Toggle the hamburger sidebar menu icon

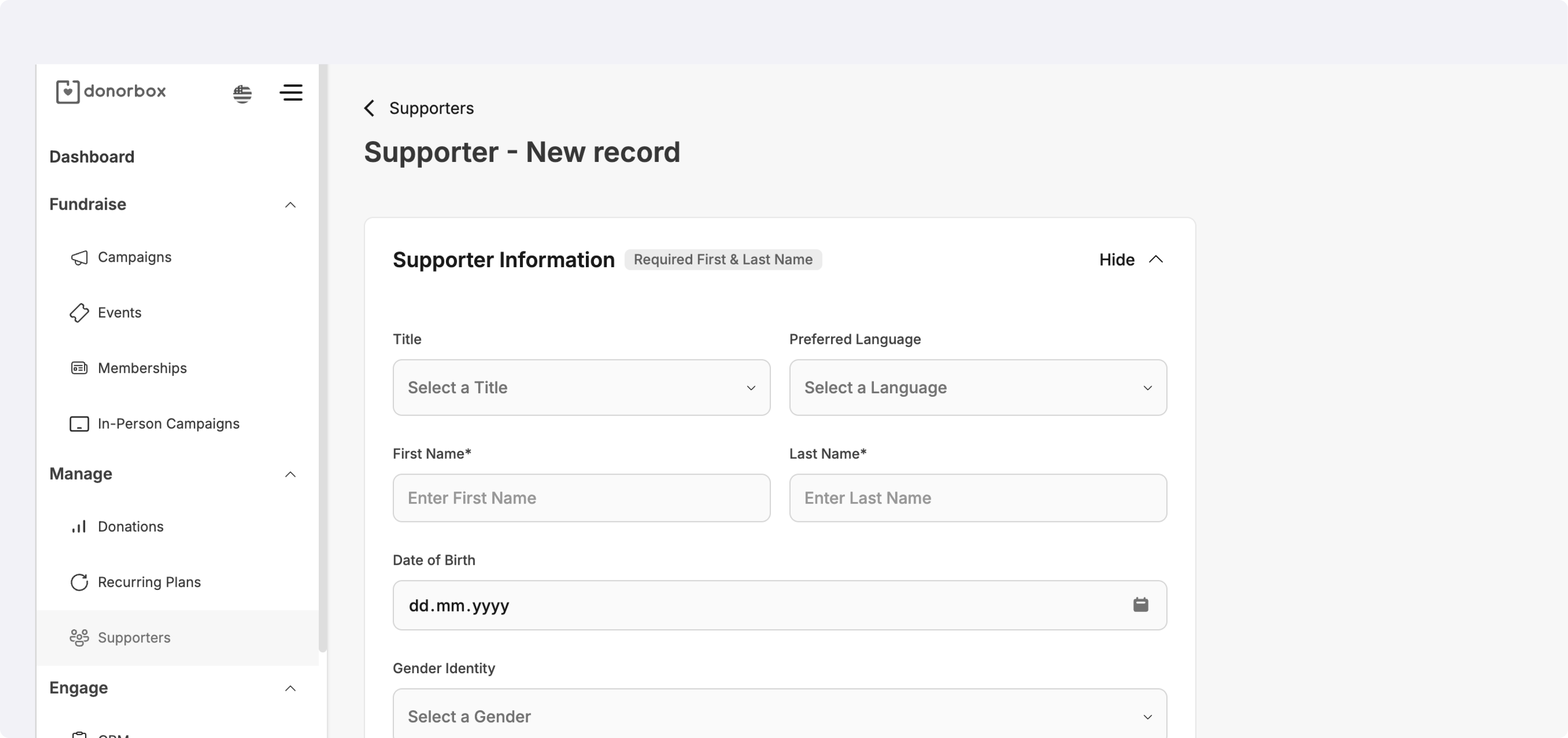(291, 93)
